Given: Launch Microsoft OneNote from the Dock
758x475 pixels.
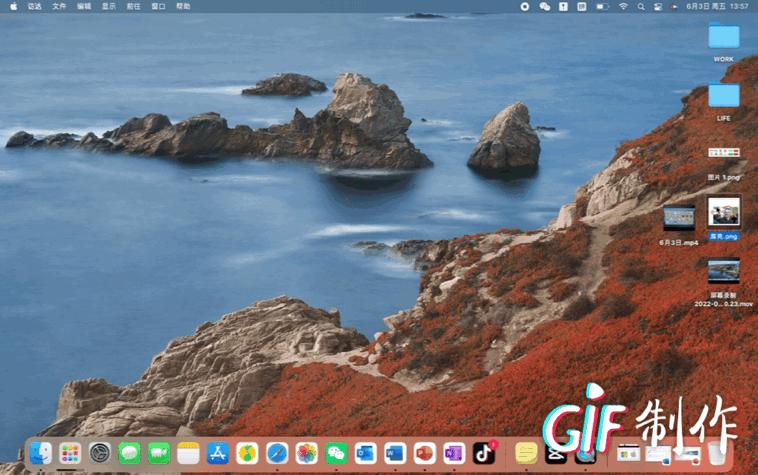Looking at the screenshot, I should tap(454, 453).
